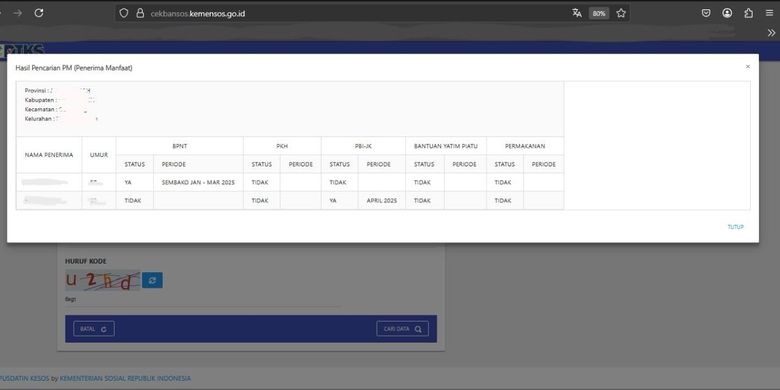The height and width of the screenshot is (390, 780).
Task: Open the shield tracking protection icon
Action: pyautogui.click(x=124, y=13)
